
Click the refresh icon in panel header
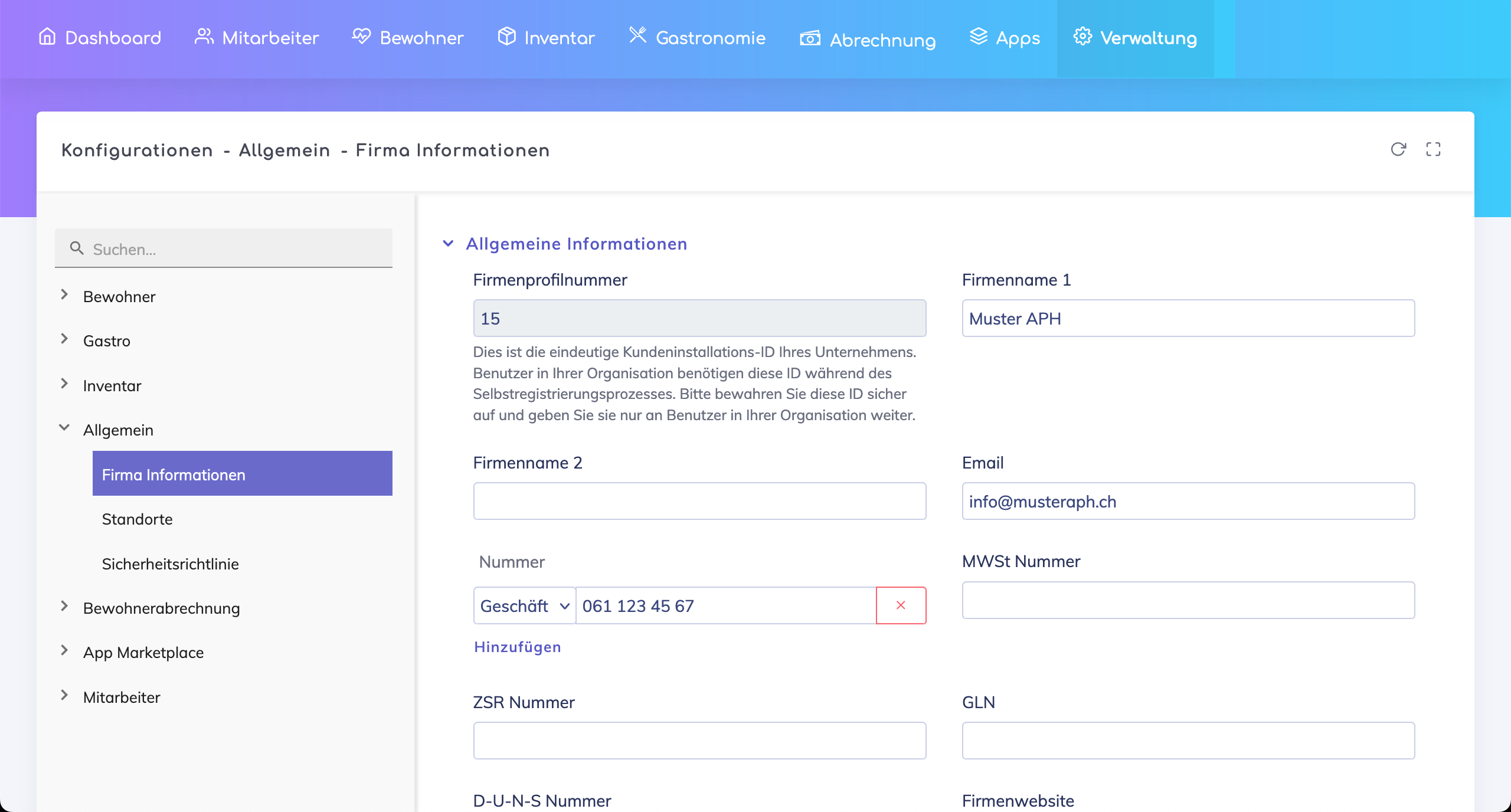[x=1398, y=149]
